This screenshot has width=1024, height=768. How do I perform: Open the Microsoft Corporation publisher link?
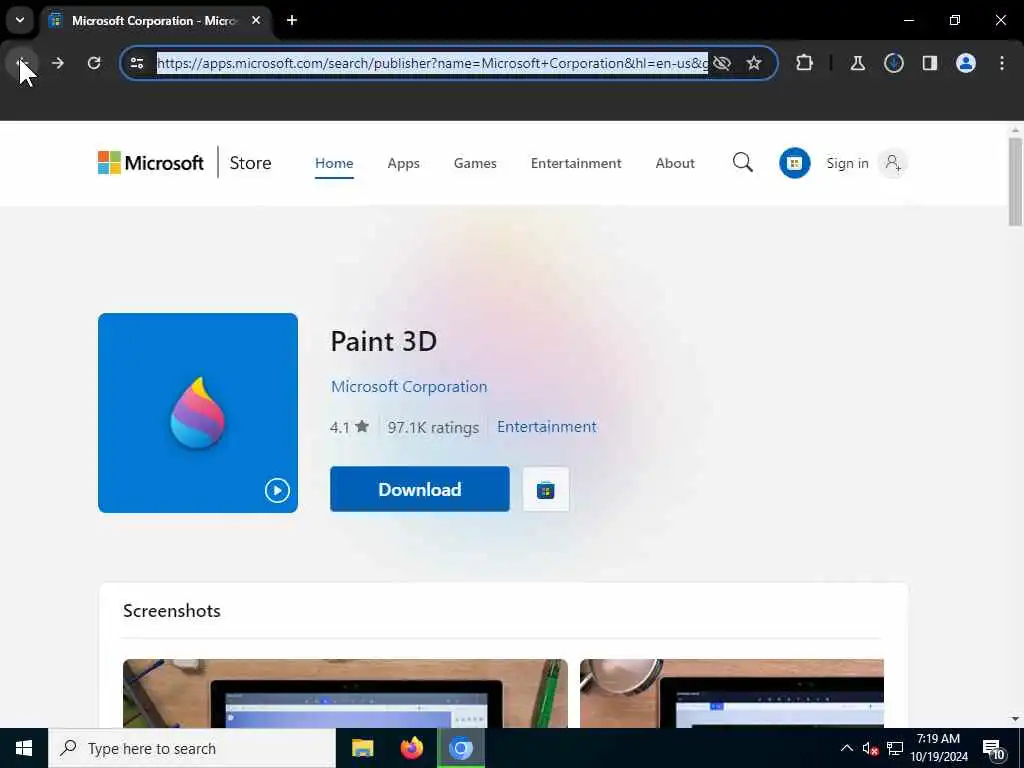[x=409, y=387]
